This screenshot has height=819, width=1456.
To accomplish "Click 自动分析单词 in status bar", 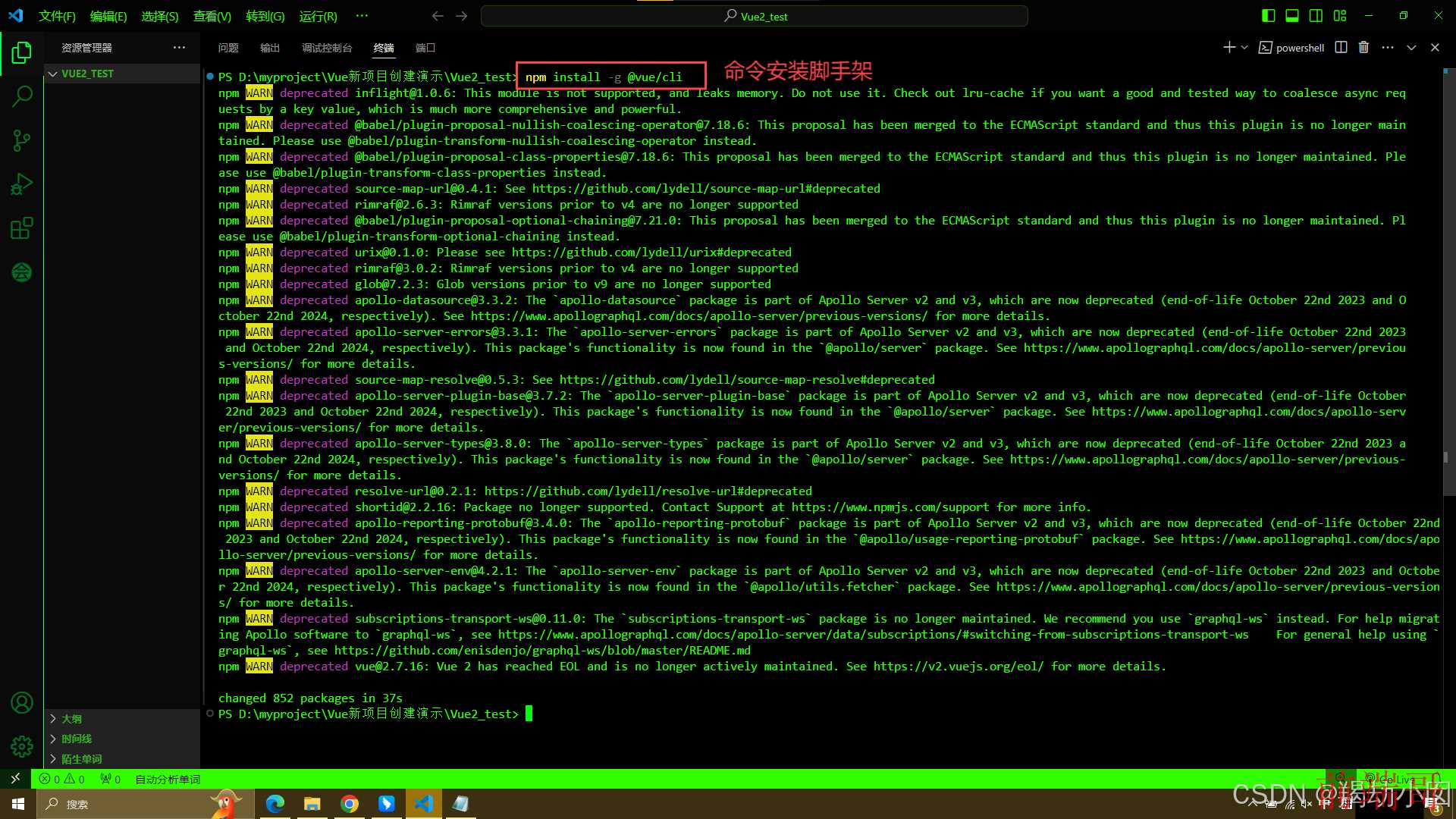I will (168, 779).
